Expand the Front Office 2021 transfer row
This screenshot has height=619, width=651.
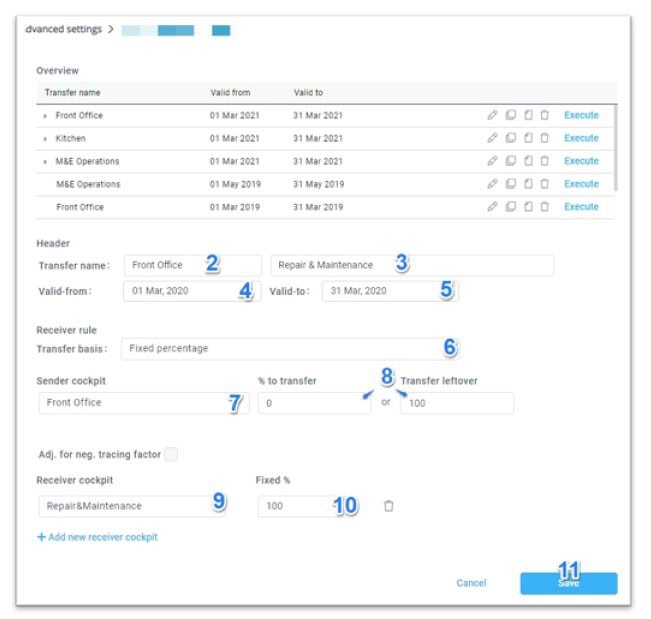click(46, 116)
